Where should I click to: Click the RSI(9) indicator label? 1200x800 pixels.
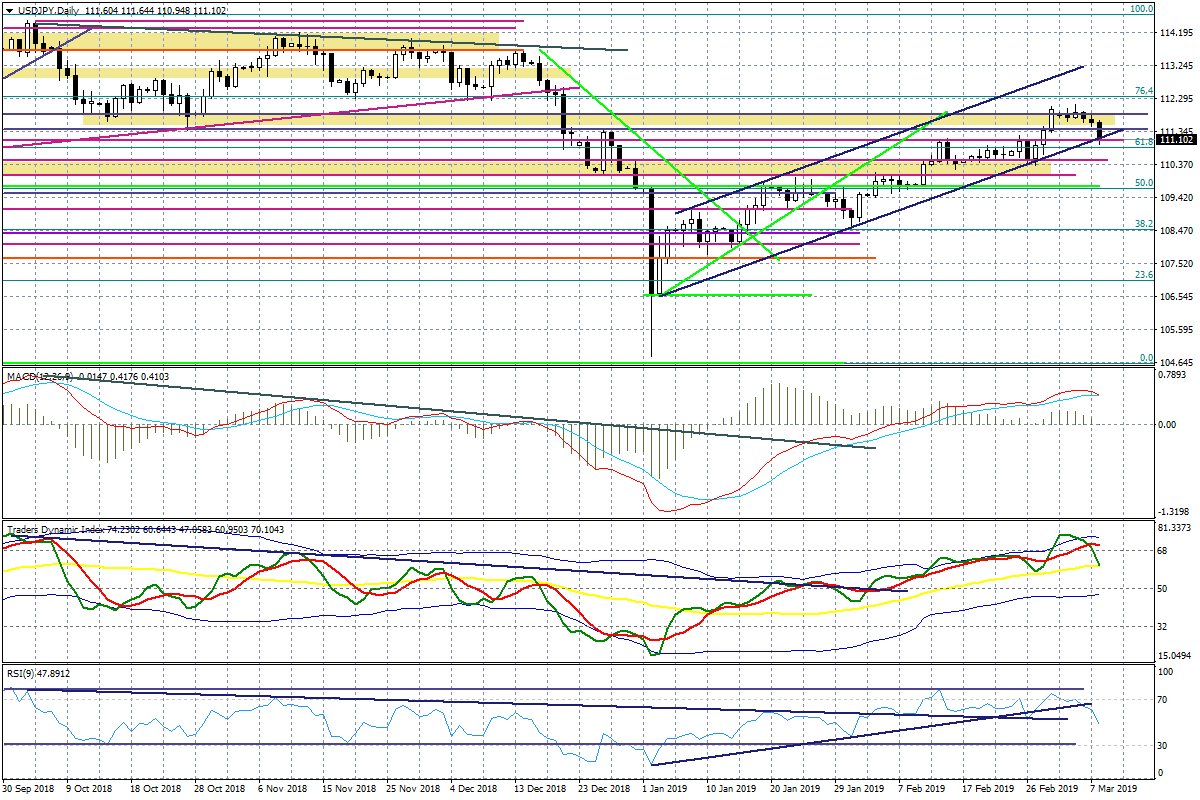point(20,673)
